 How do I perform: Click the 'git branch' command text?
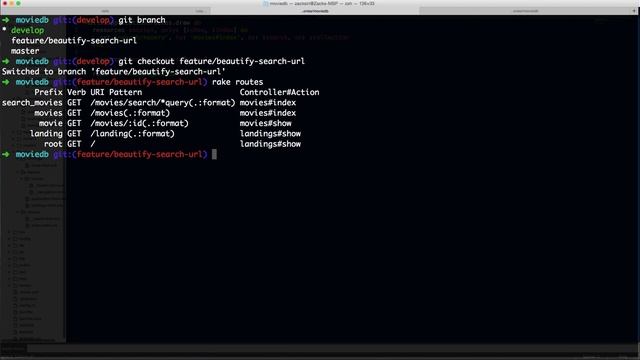142,20
